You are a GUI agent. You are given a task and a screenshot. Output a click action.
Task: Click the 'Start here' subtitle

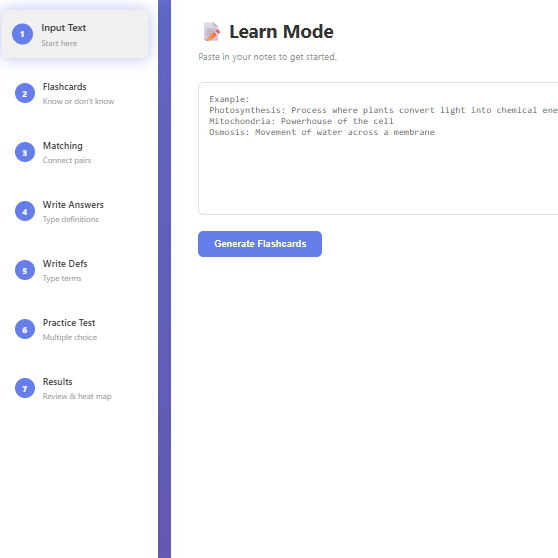point(59,43)
